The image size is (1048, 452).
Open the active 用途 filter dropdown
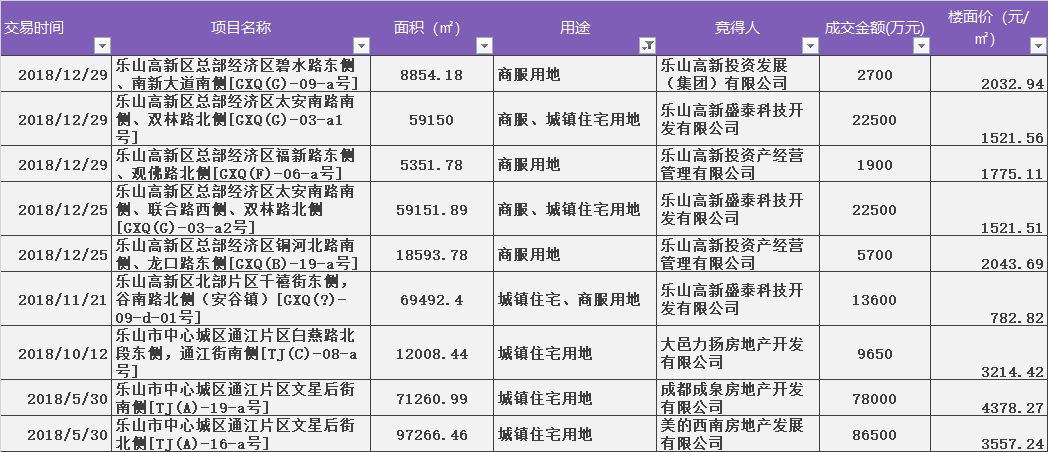coord(648,45)
